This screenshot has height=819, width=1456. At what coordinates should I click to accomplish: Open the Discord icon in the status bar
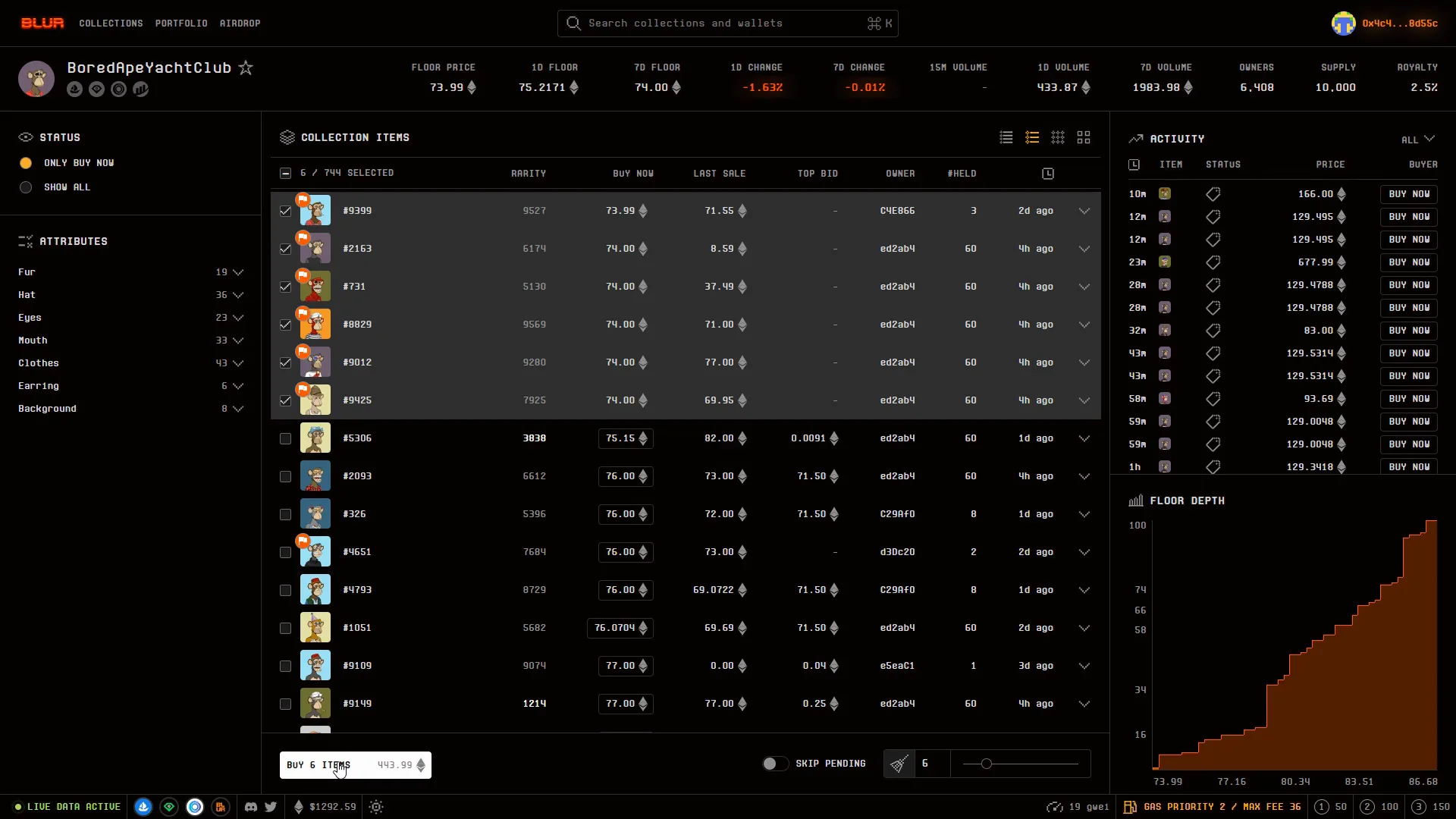click(x=251, y=807)
